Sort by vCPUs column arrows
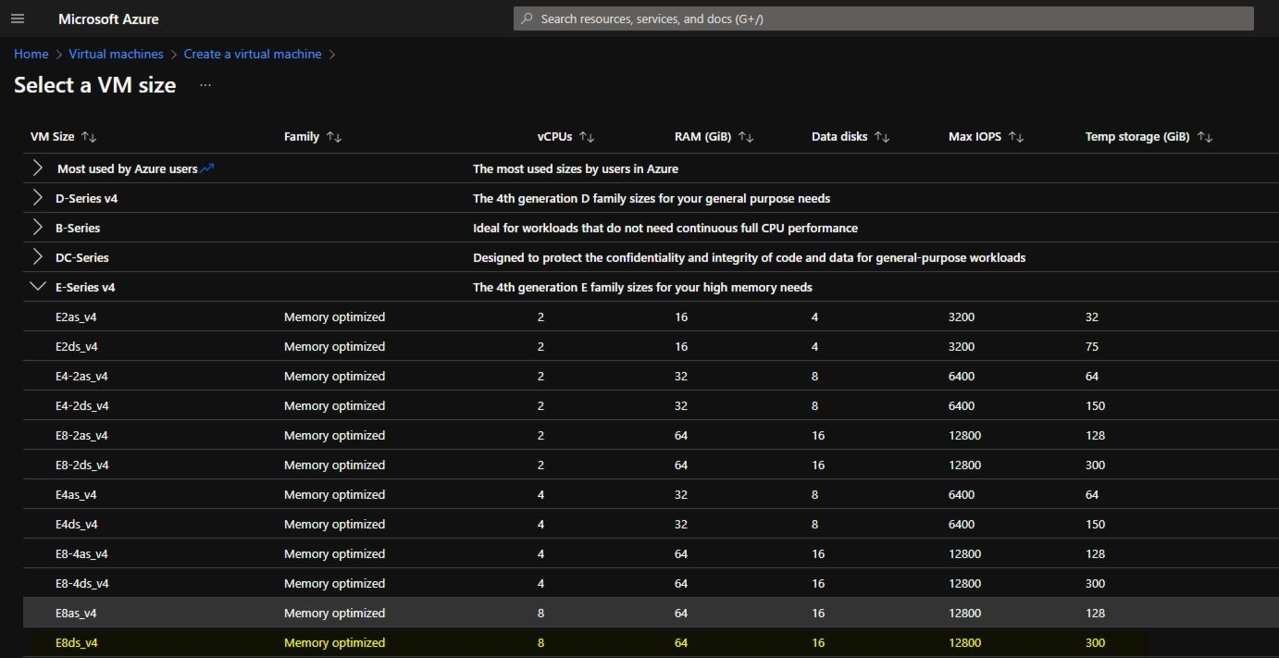This screenshot has height=658, width=1279. (587, 137)
